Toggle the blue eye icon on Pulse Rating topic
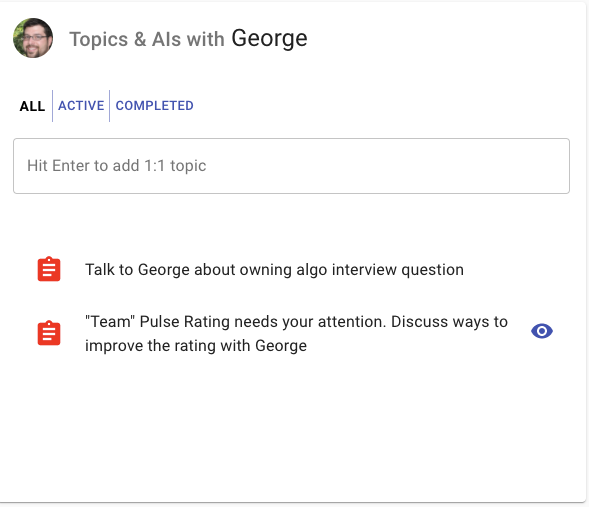The image size is (589, 507). [542, 331]
